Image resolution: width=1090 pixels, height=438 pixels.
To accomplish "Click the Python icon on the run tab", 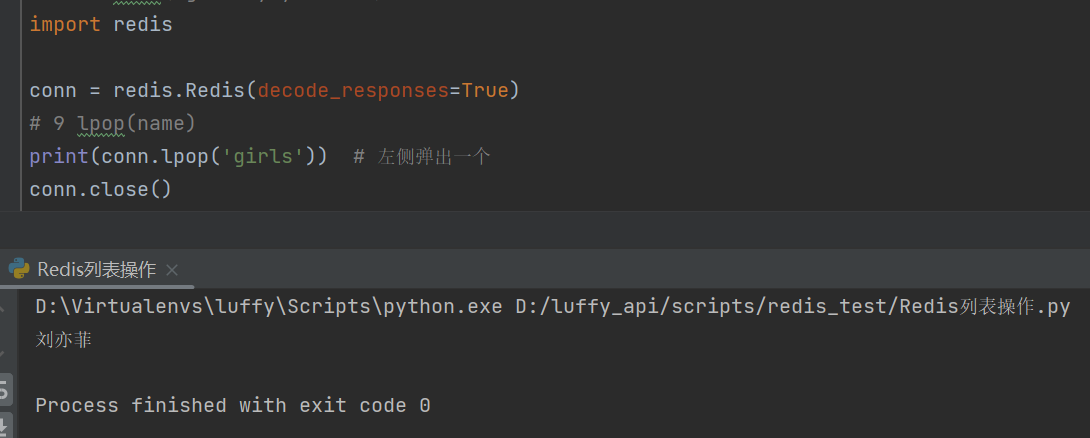I will point(18,269).
